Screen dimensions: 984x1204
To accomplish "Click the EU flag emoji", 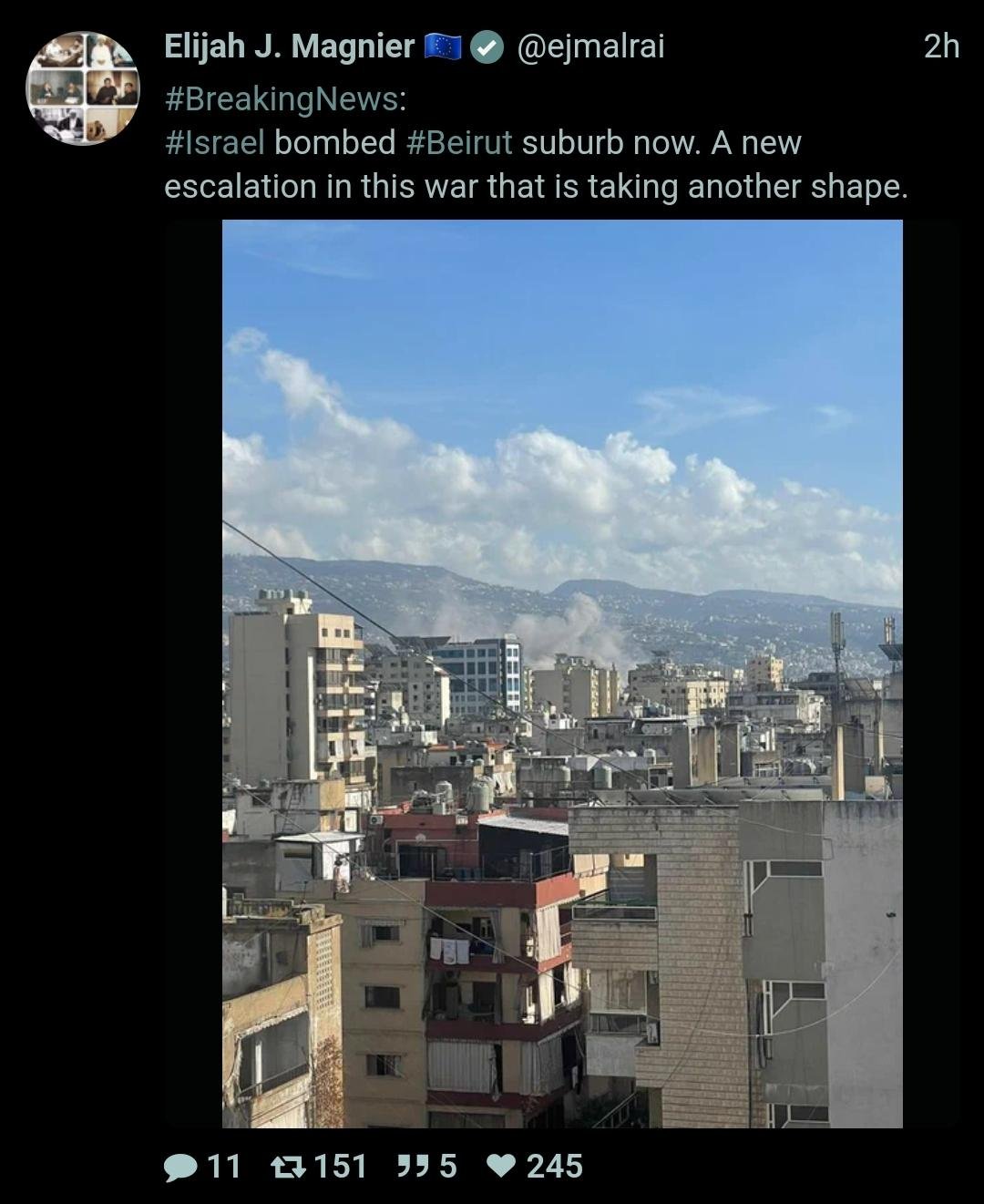I will pos(443,47).
